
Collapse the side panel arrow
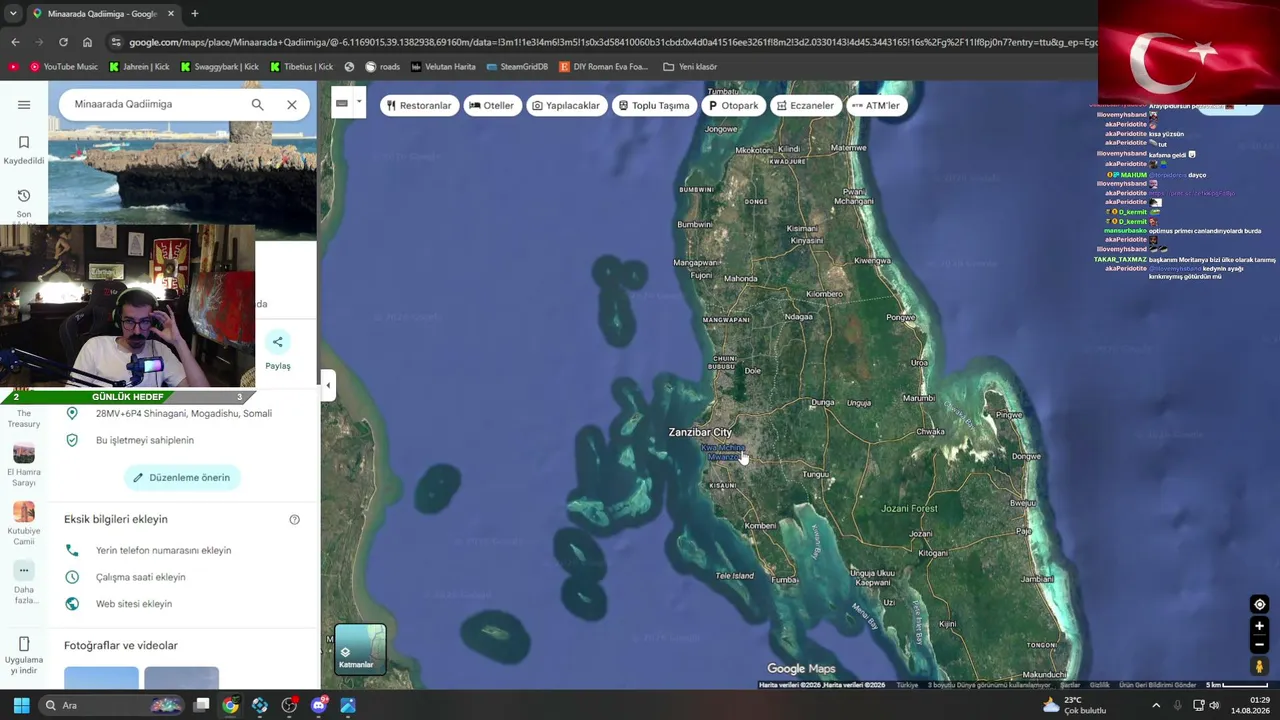328,385
